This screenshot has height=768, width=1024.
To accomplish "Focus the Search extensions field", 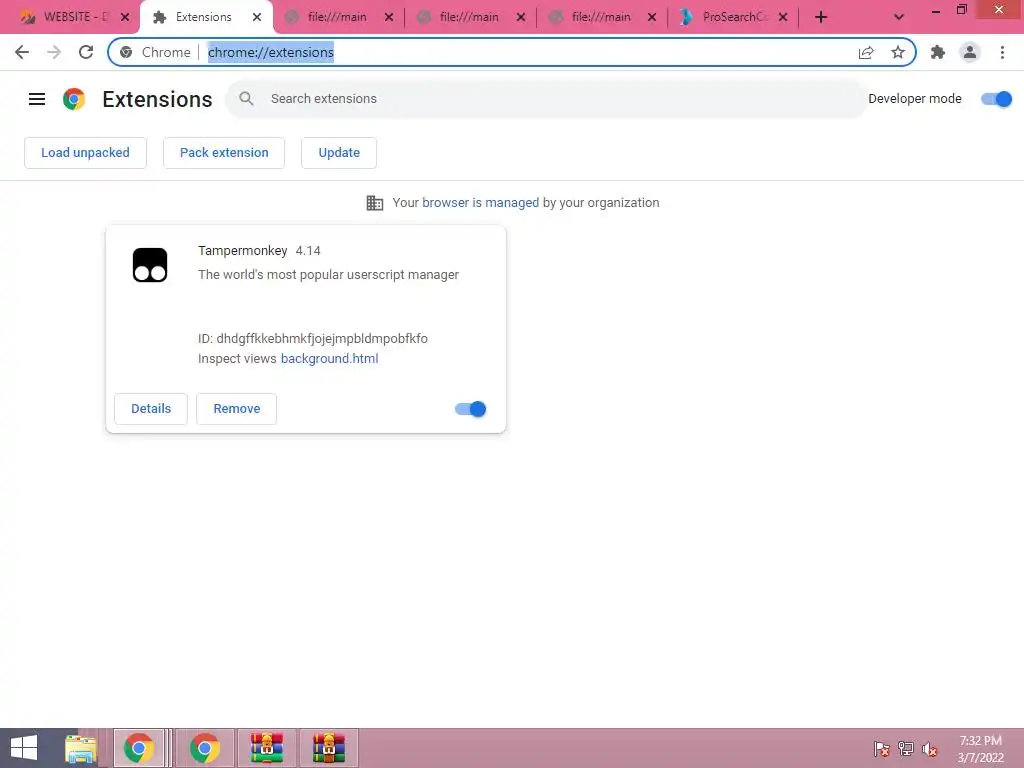I will coord(546,99).
